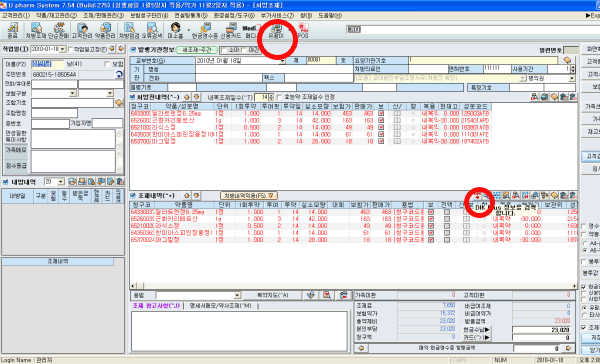The image size is (600, 364).
Task: Click the 현금영수증 toolbar icon
Action: 205,30
